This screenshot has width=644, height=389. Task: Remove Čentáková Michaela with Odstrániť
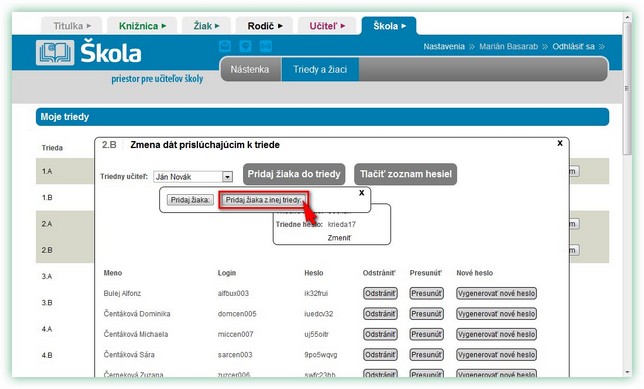pos(380,334)
